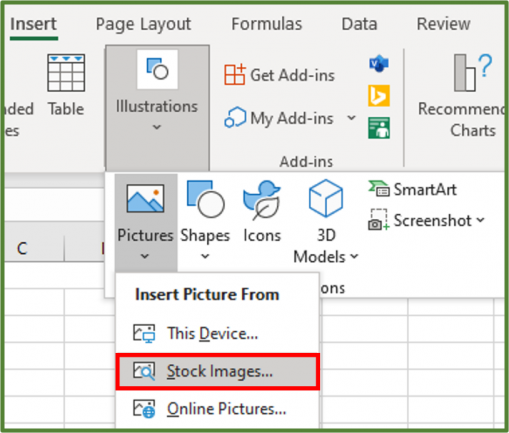Click the Visio Data Visualizer add-in icon
Screen dimensions: 509x433
[379, 64]
